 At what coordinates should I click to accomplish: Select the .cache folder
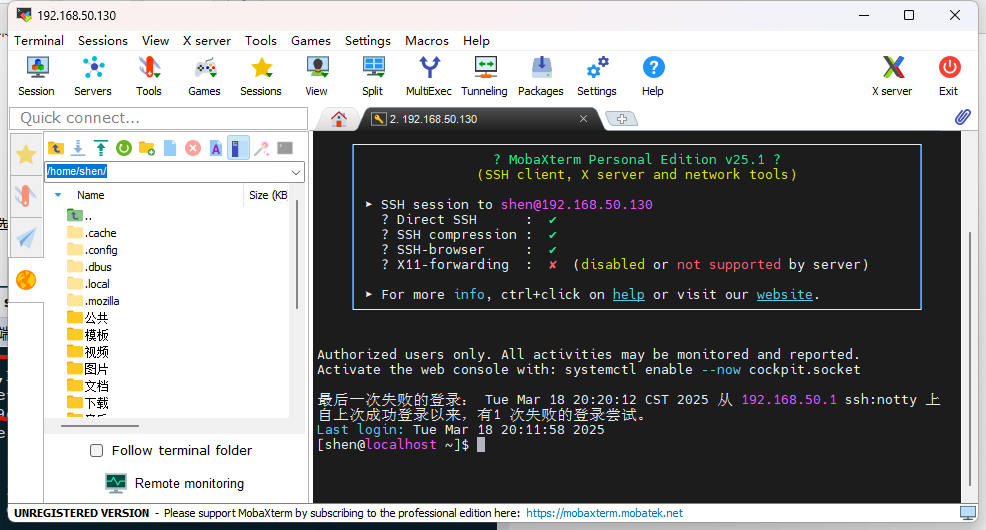click(92, 233)
